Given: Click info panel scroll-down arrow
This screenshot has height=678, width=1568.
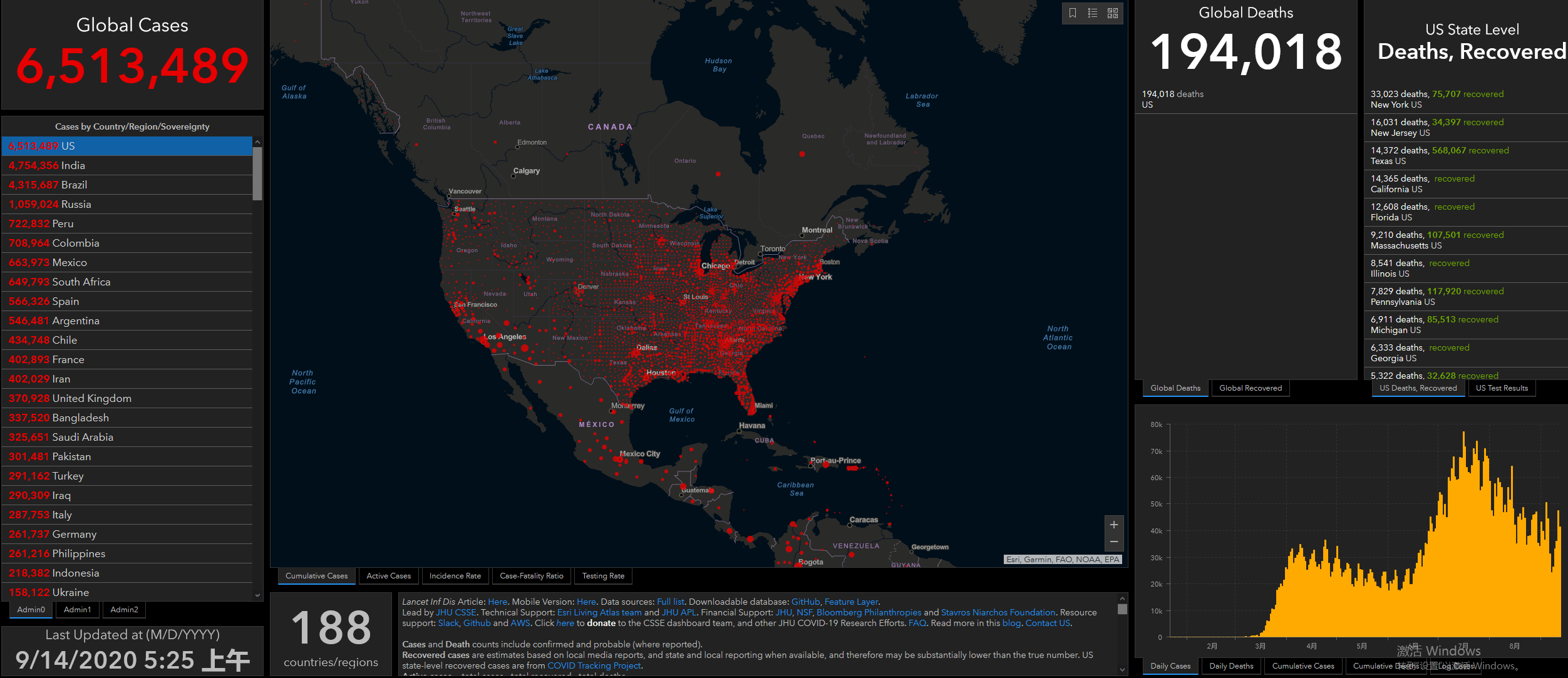Looking at the screenshot, I should (1122, 669).
